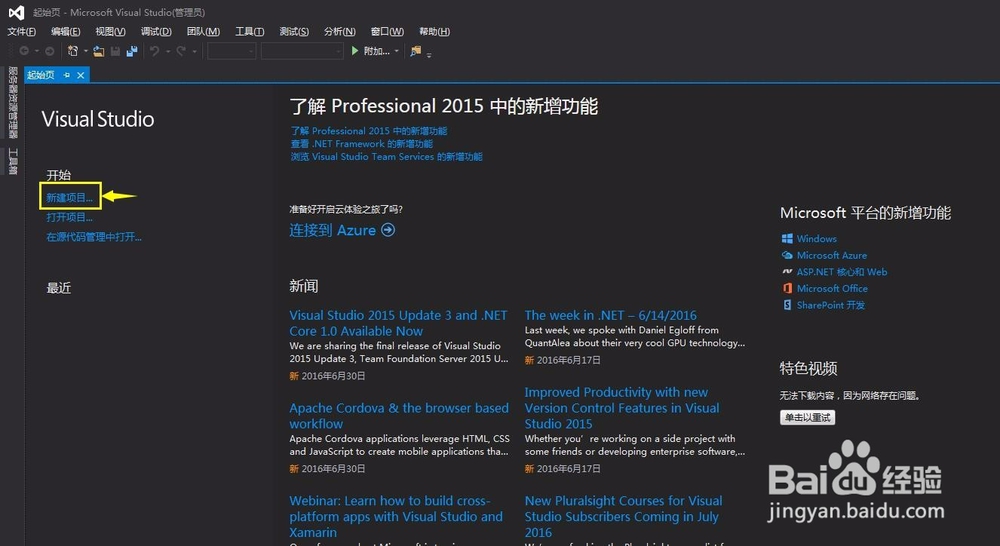Click the Redo toolbar icon

[x=181, y=51]
